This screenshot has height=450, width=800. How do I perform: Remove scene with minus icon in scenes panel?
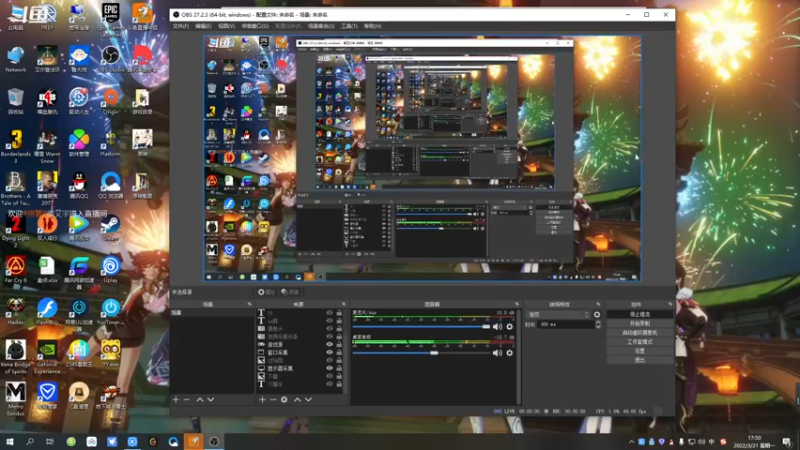tap(187, 400)
